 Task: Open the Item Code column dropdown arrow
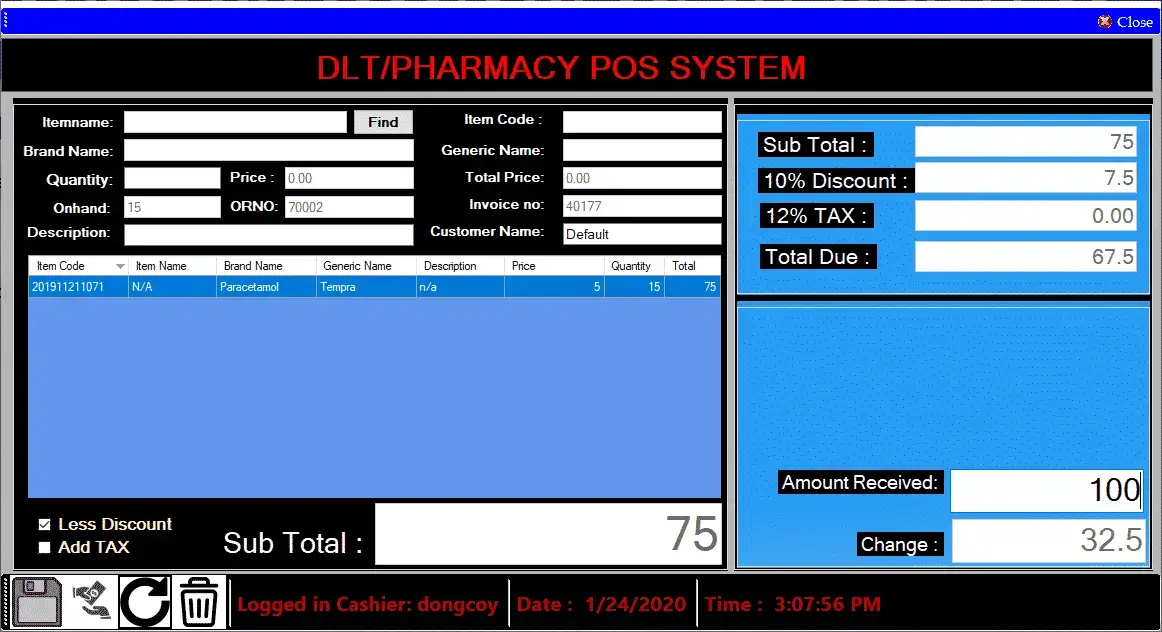(120, 266)
